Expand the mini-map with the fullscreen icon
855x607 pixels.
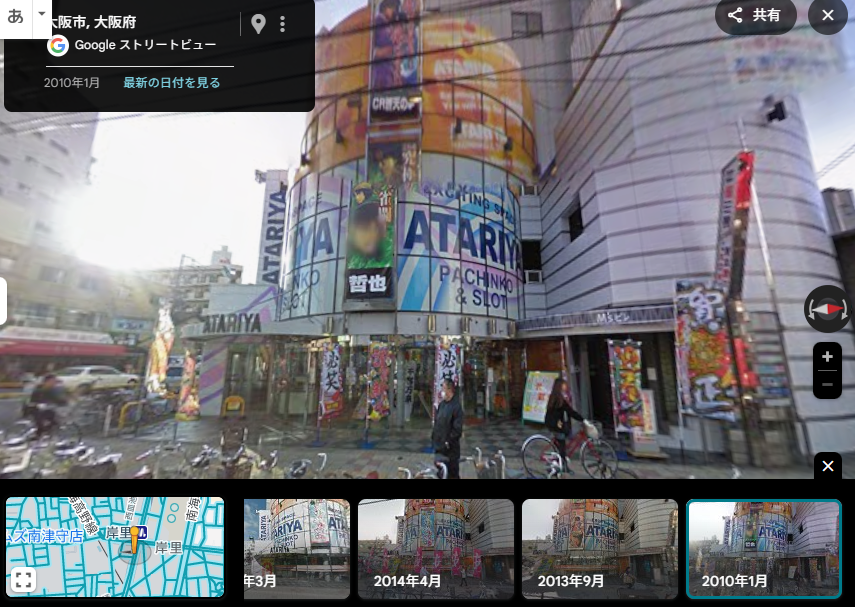click(x=22, y=578)
